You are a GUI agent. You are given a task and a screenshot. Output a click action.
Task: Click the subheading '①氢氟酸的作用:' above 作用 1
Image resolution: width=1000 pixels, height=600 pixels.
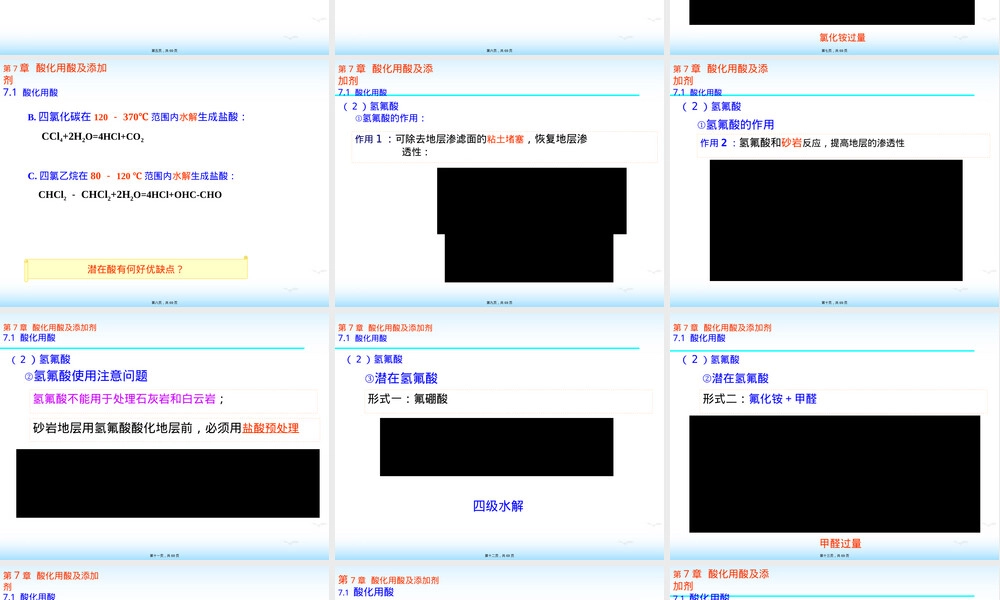click(x=390, y=119)
